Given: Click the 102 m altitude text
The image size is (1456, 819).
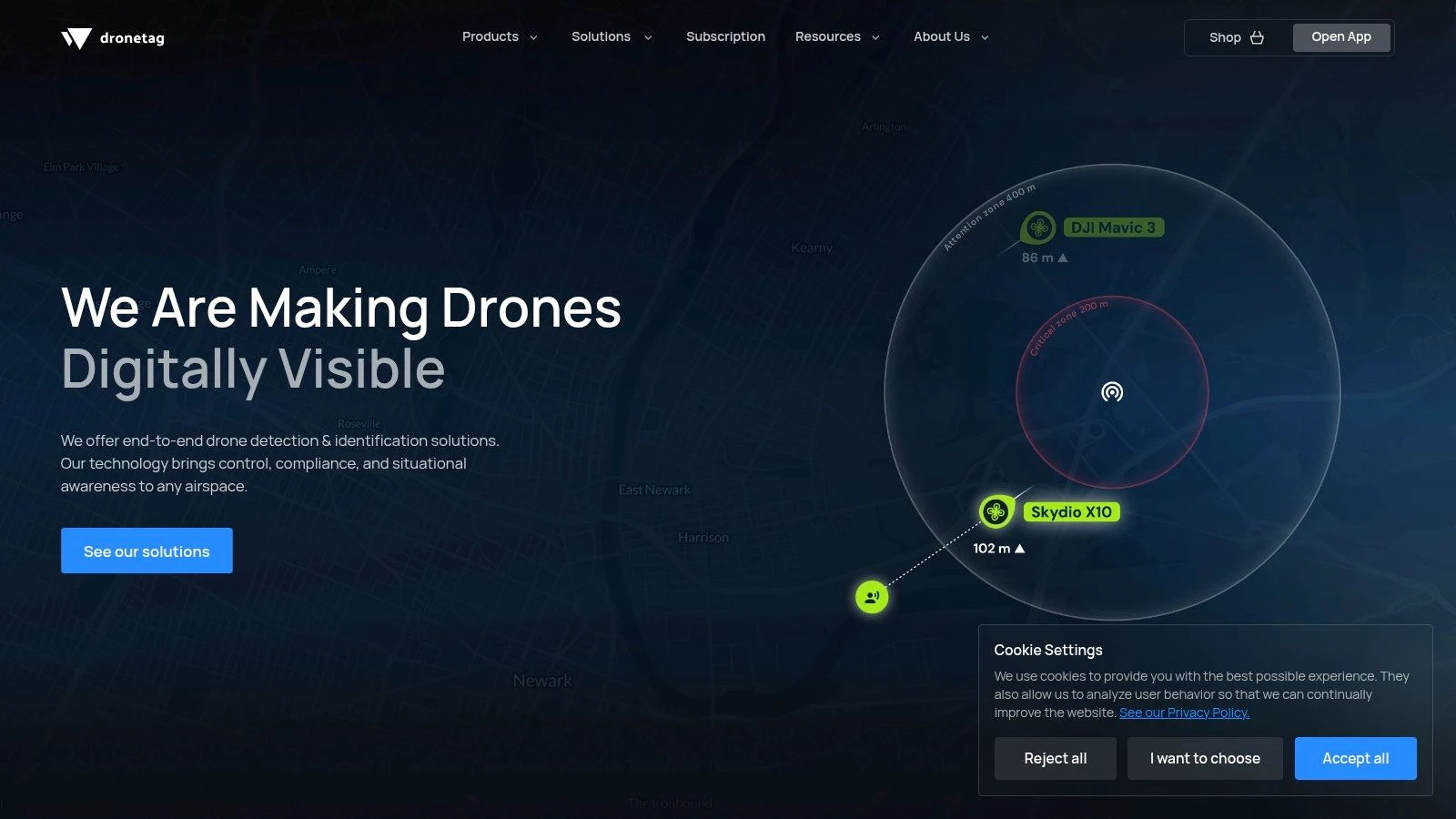Looking at the screenshot, I should pyautogui.click(x=991, y=548).
